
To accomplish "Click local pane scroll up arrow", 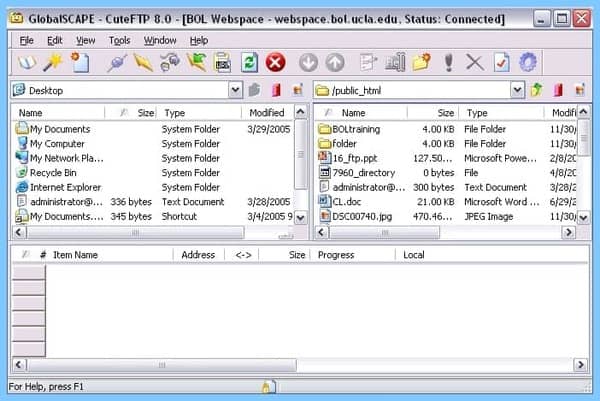I will [301, 112].
